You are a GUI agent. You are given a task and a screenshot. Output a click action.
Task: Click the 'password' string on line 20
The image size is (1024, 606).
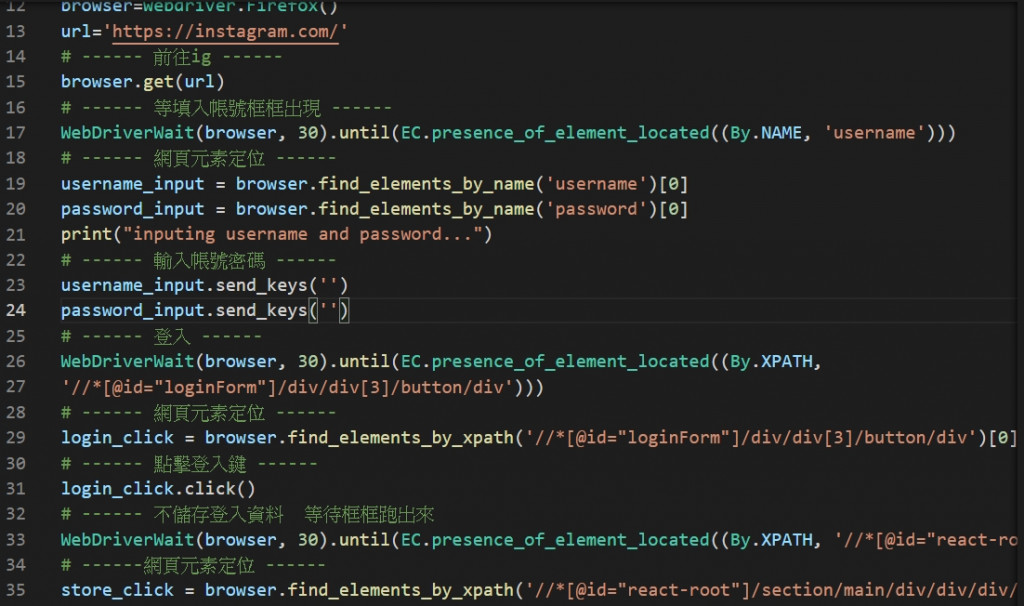coord(596,210)
